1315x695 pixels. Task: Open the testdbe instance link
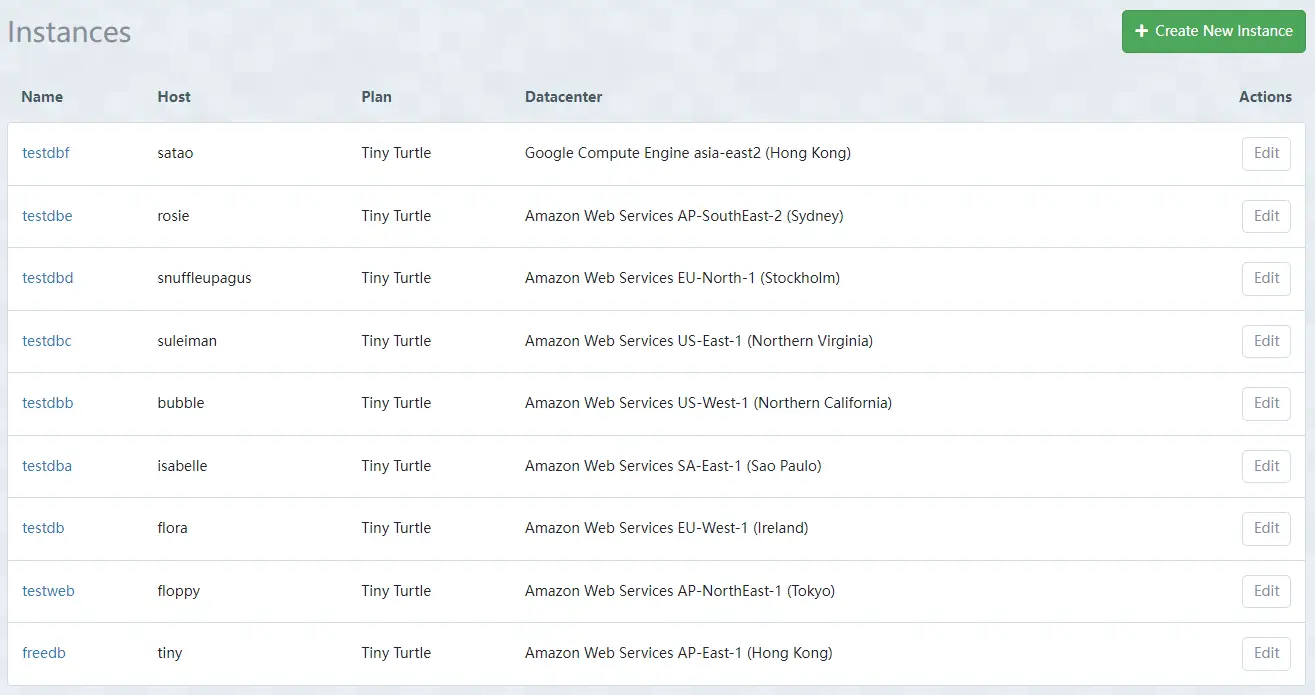47,216
